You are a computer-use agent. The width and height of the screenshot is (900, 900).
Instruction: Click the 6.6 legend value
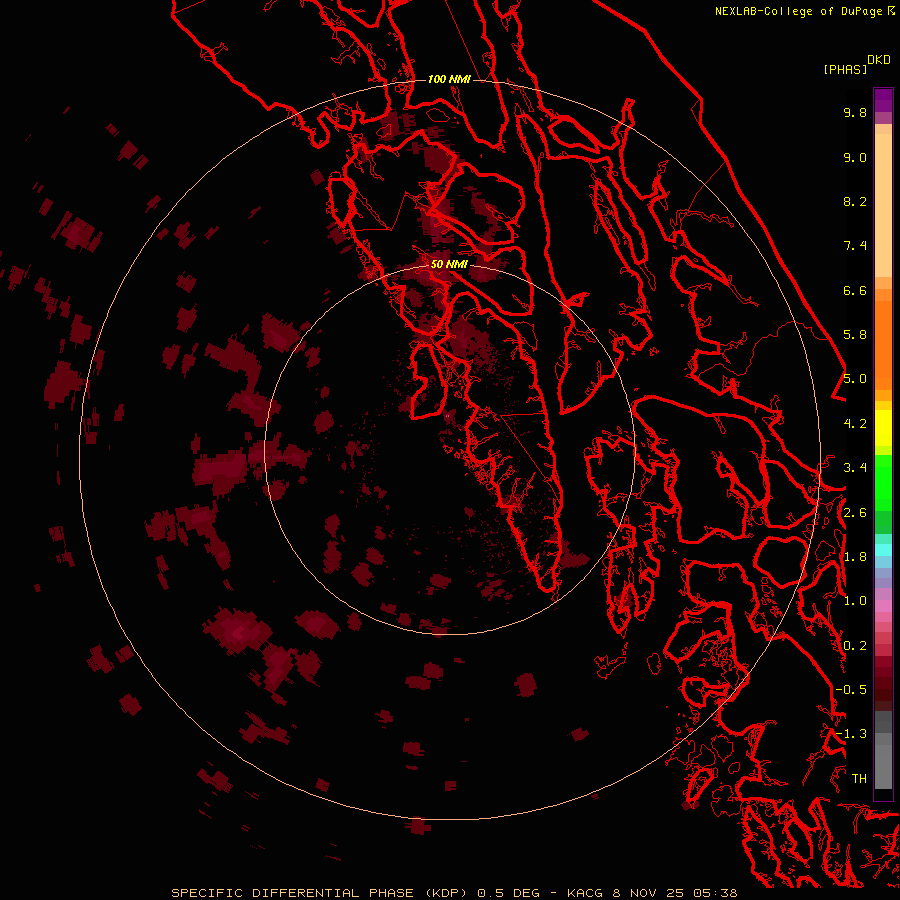855,291
